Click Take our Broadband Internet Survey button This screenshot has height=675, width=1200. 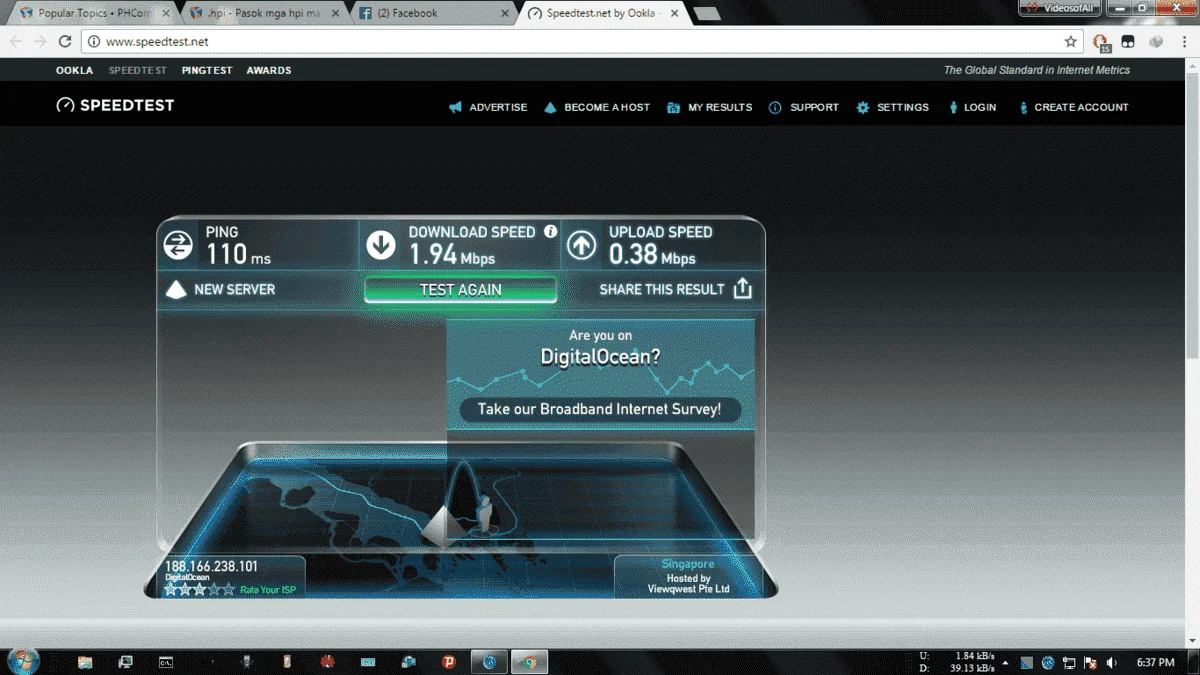point(599,409)
